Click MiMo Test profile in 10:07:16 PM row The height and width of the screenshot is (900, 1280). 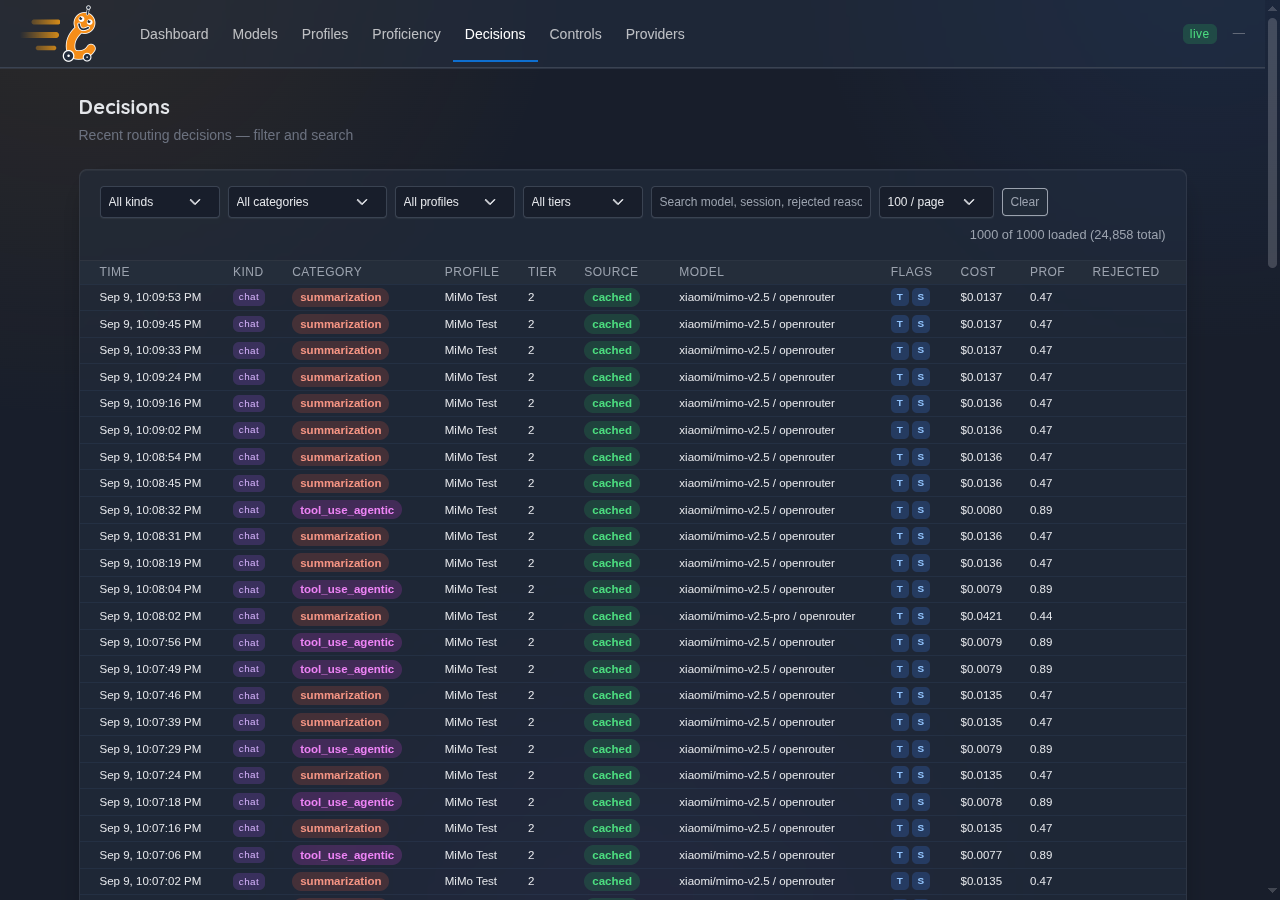click(x=471, y=828)
